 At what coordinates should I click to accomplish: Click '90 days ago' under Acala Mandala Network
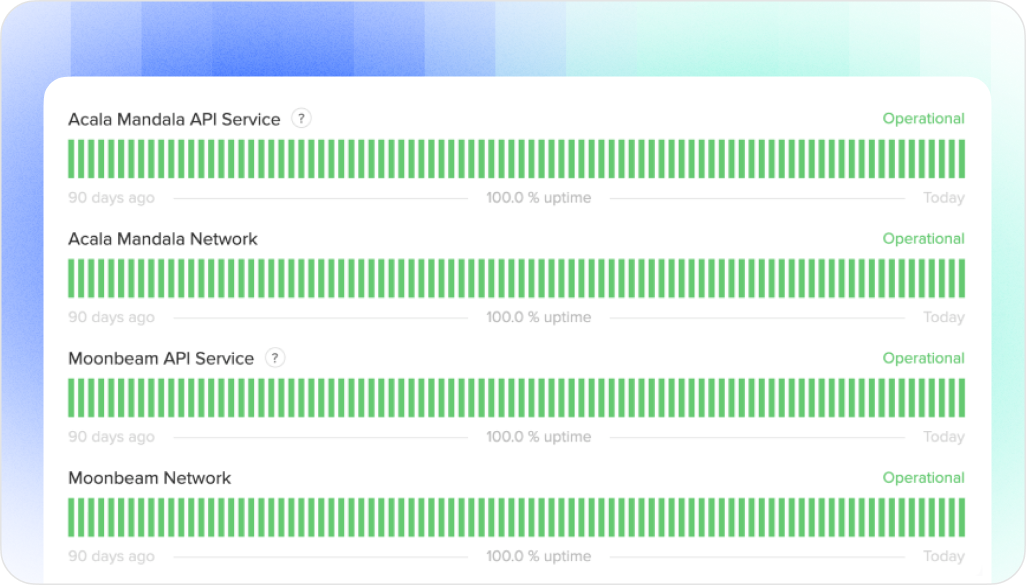111,317
